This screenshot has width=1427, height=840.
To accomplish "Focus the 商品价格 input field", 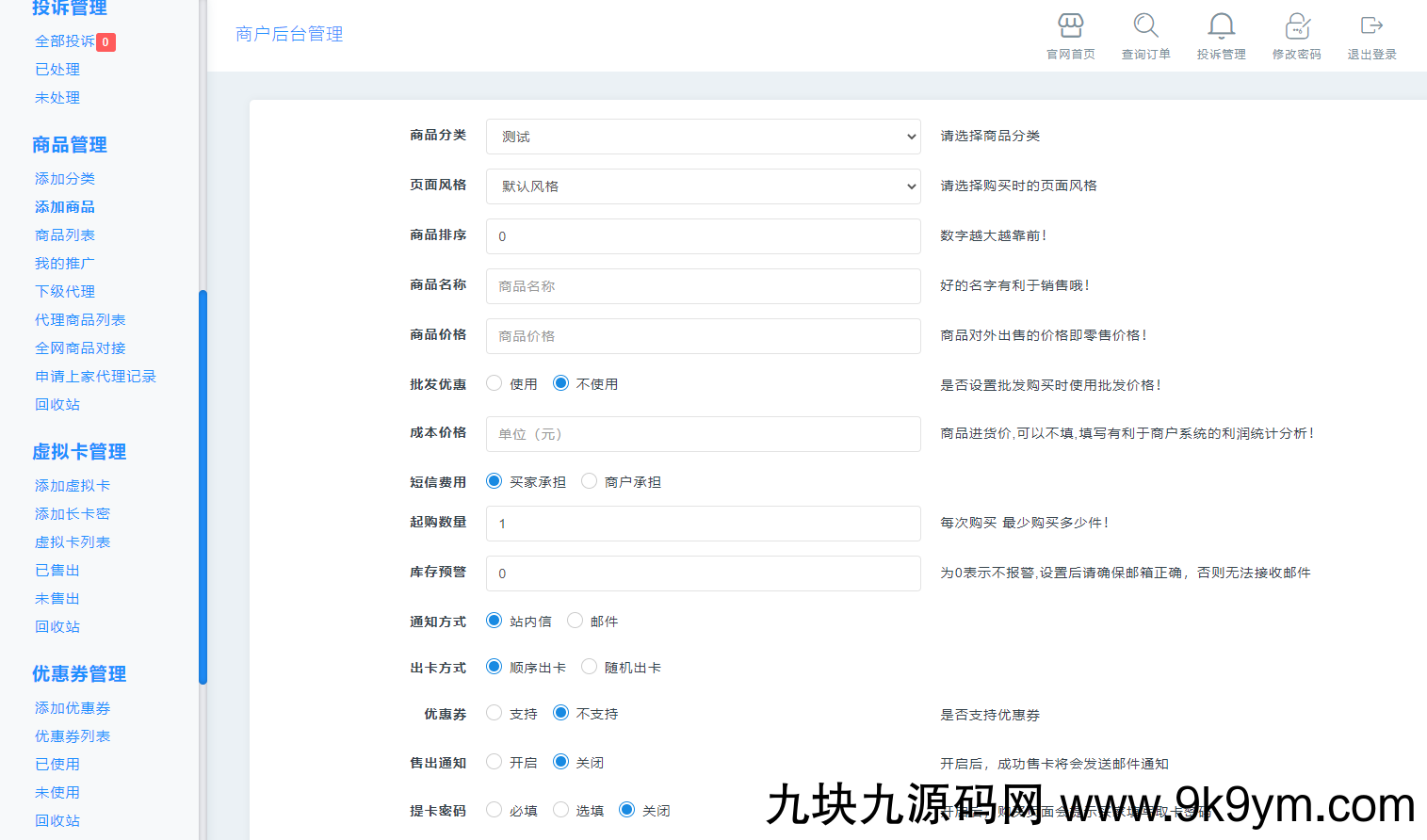I will (703, 336).
